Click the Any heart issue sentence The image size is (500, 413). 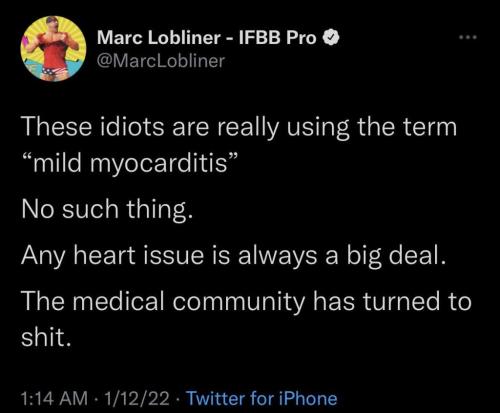[x=234, y=256]
